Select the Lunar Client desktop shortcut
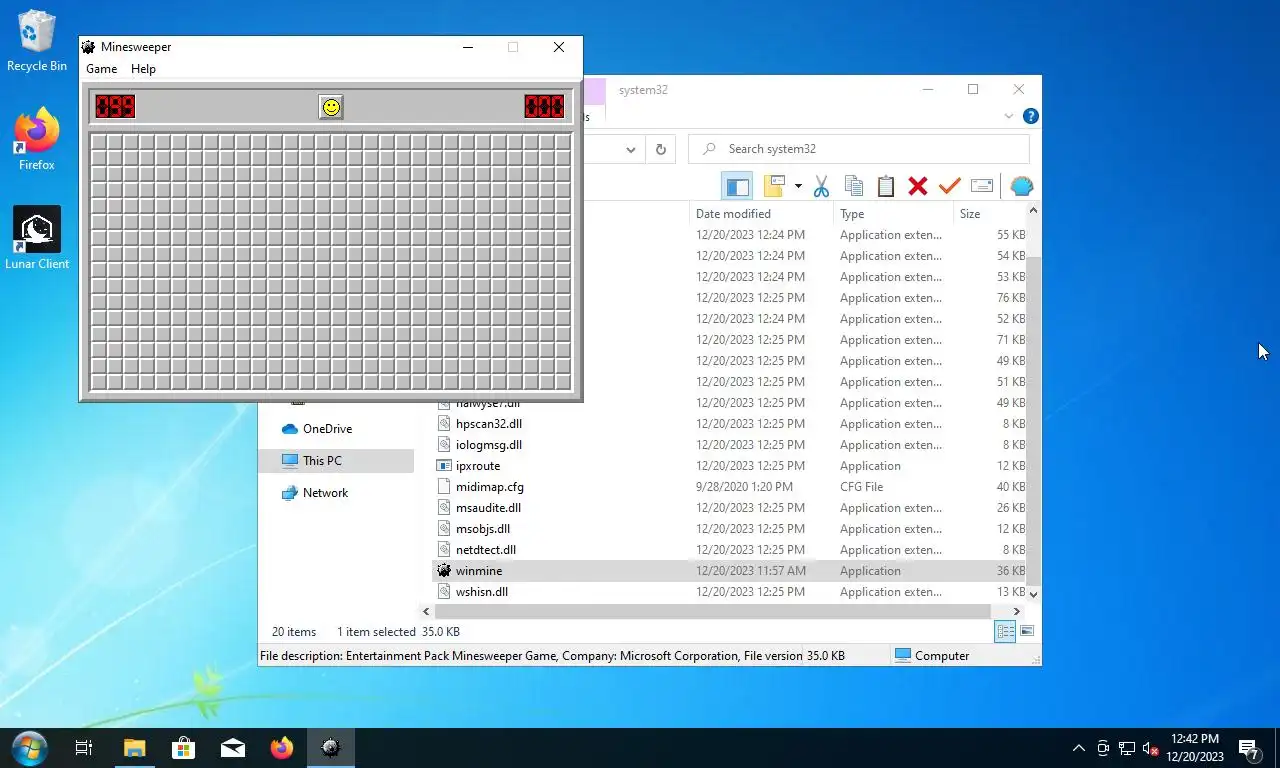This screenshot has width=1280, height=768. [37, 238]
